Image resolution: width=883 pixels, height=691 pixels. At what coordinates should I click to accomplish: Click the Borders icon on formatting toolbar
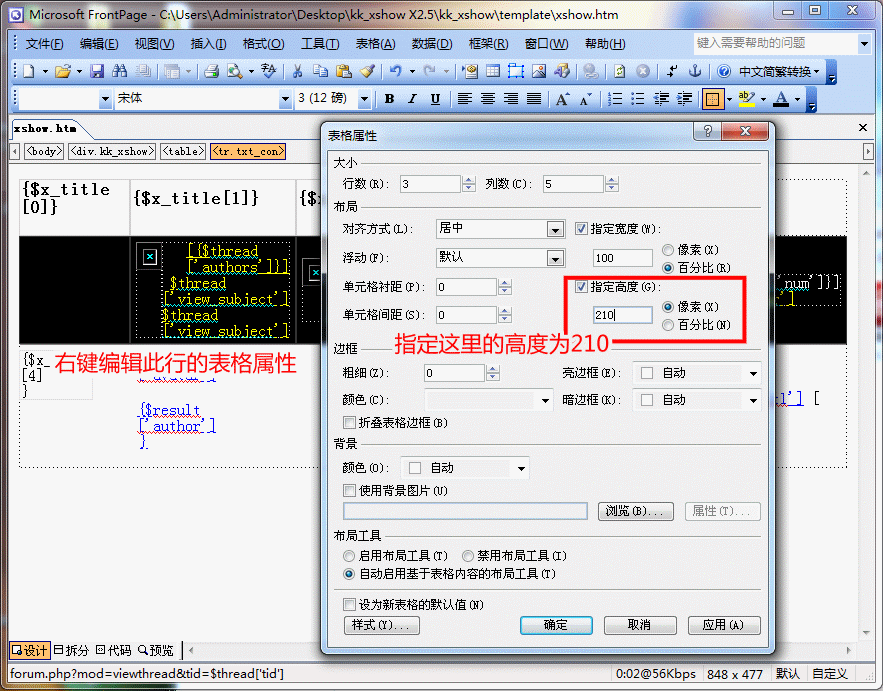[712, 100]
